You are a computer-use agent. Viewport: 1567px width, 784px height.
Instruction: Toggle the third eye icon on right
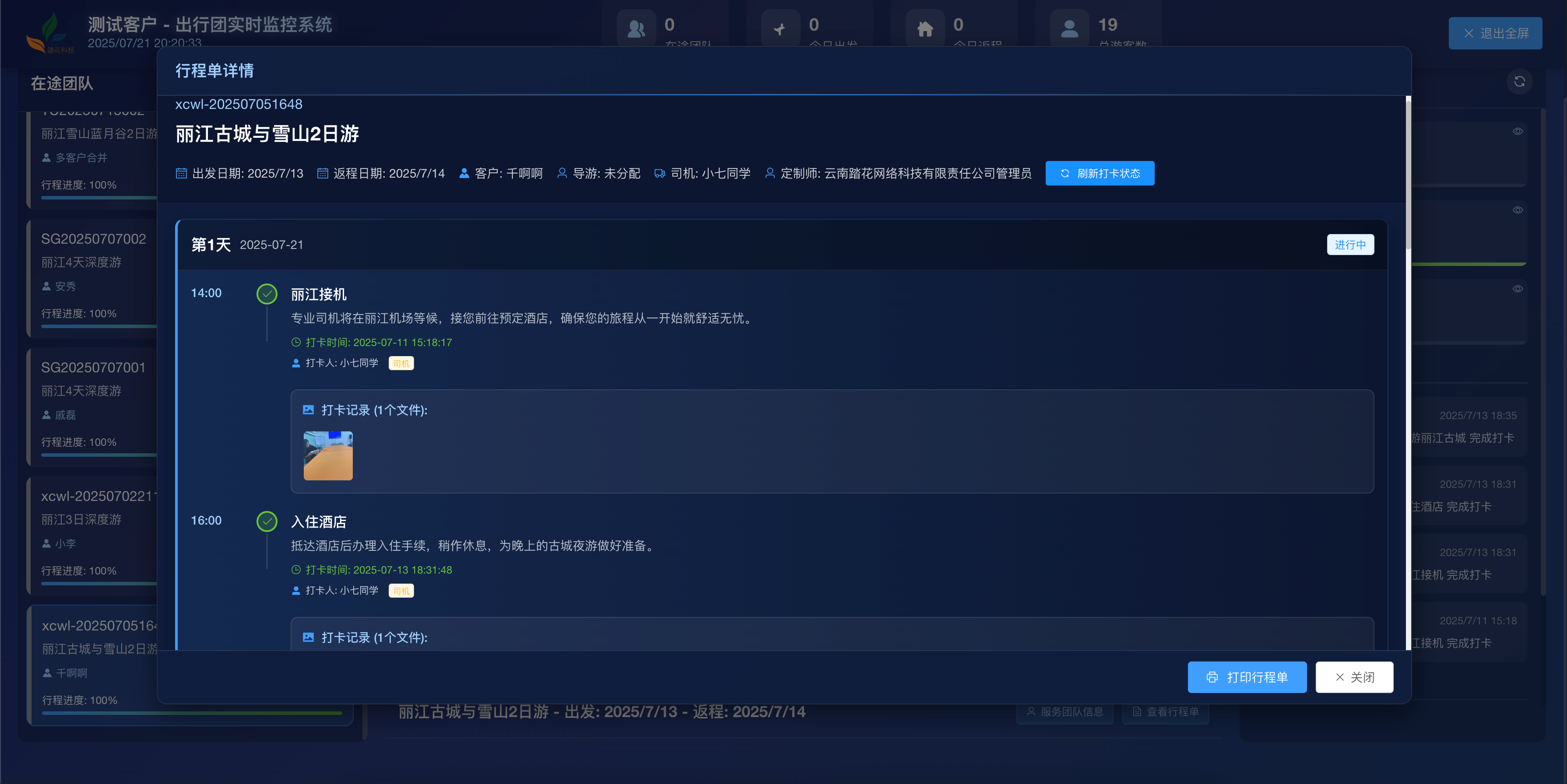1518,289
